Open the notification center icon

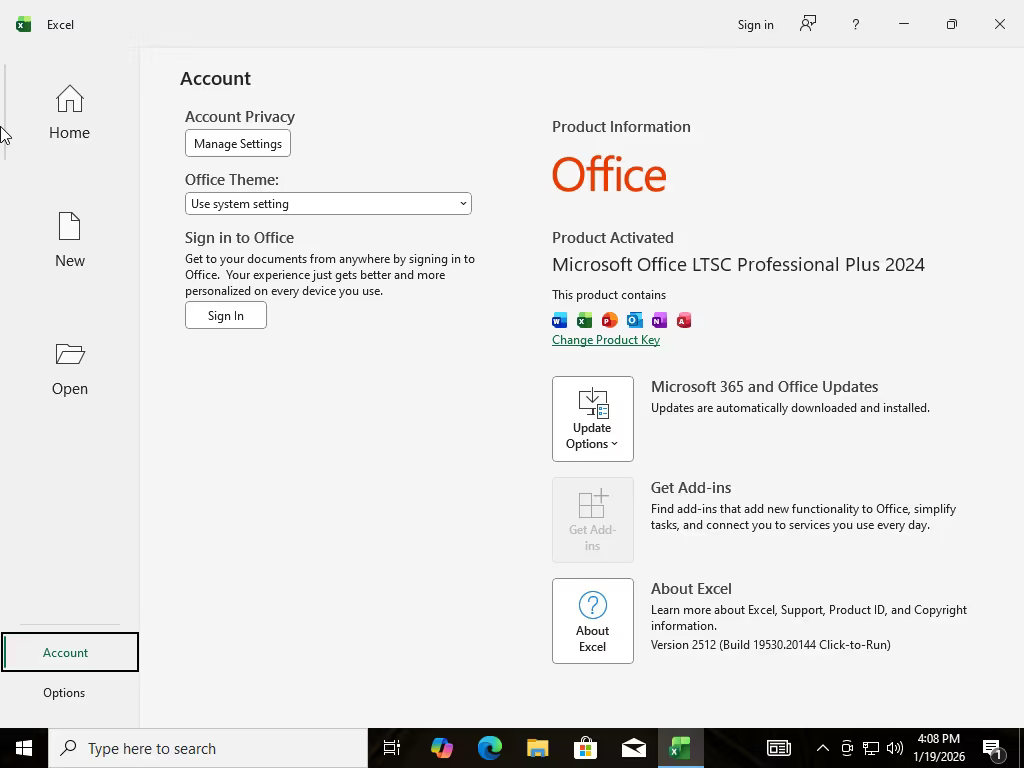pyautogui.click(x=993, y=749)
